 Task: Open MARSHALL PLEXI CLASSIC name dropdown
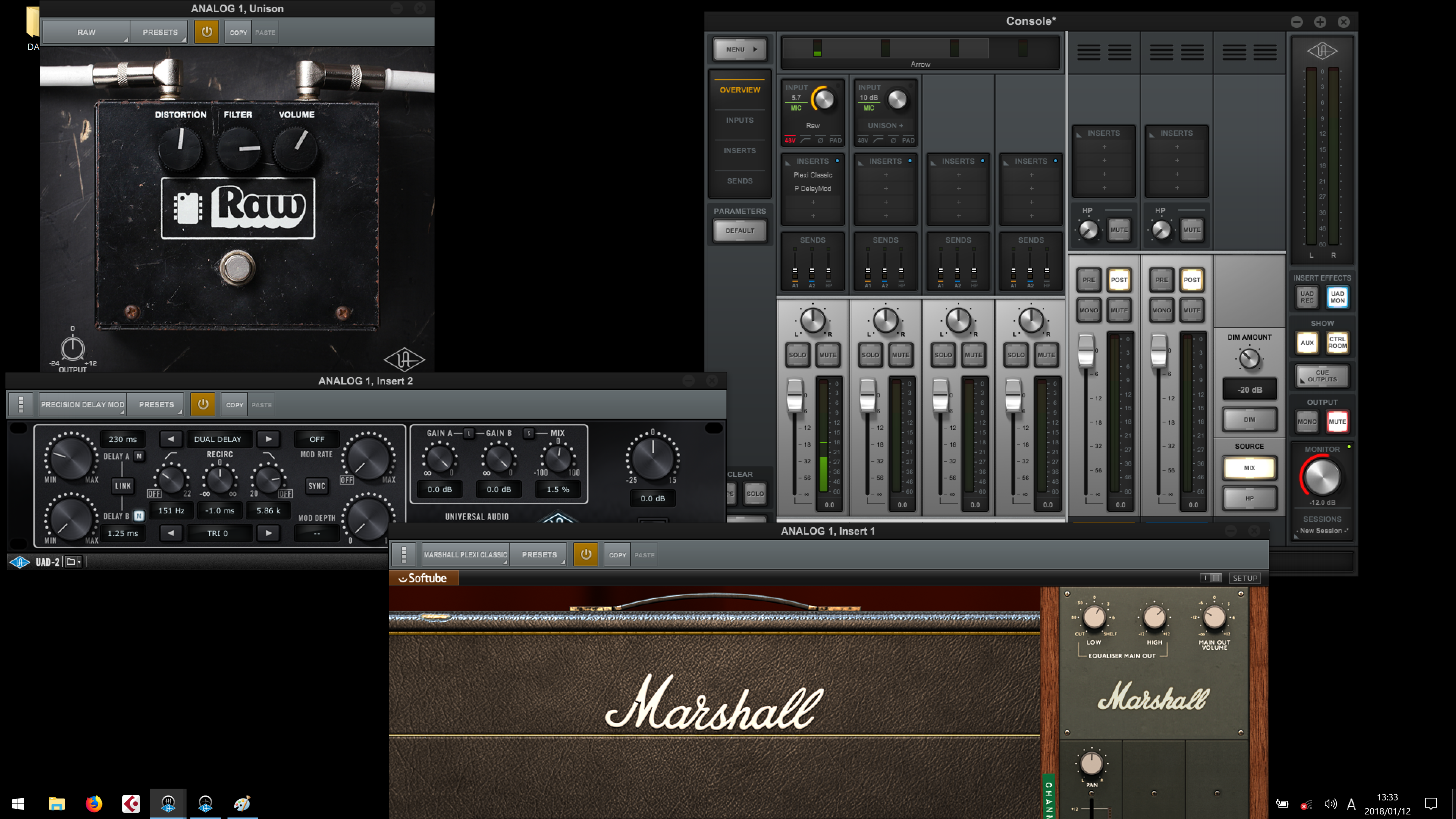click(465, 554)
